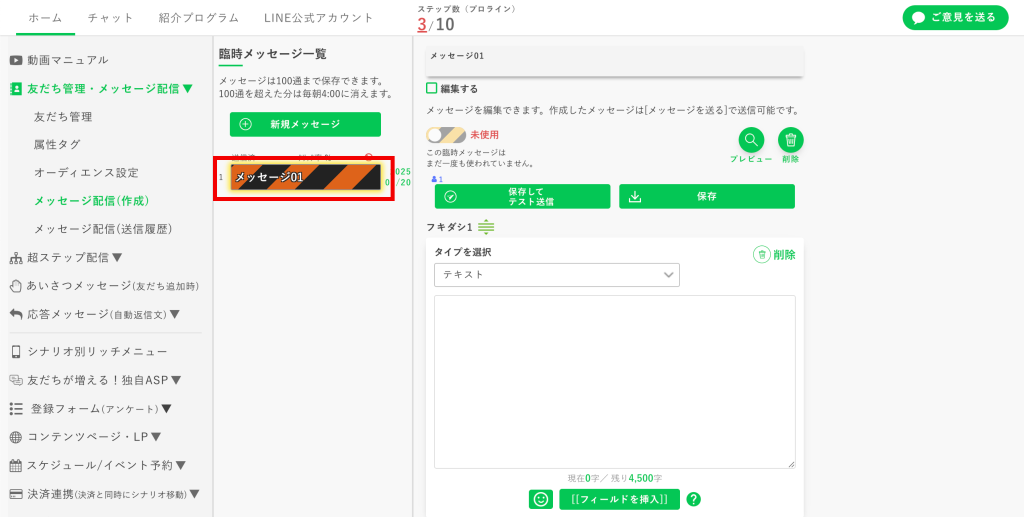The height and width of the screenshot is (517, 1024).
Task: Expand スケジュール/イベント予約 menu
Action: pos(182,466)
